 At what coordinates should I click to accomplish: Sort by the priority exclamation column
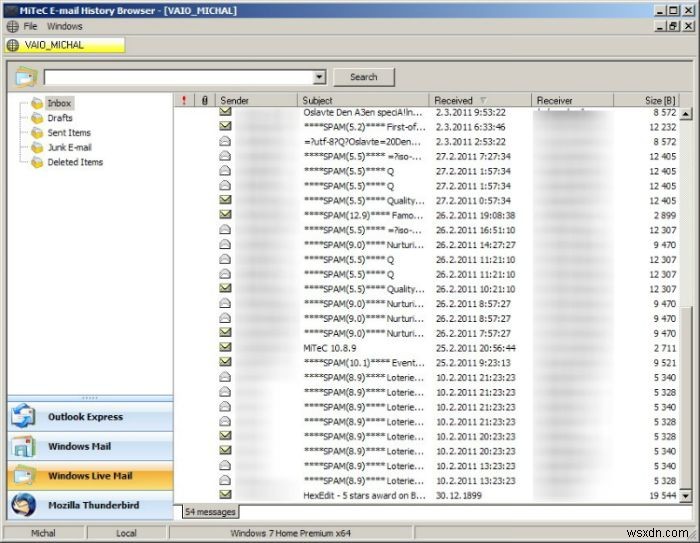click(x=184, y=100)
